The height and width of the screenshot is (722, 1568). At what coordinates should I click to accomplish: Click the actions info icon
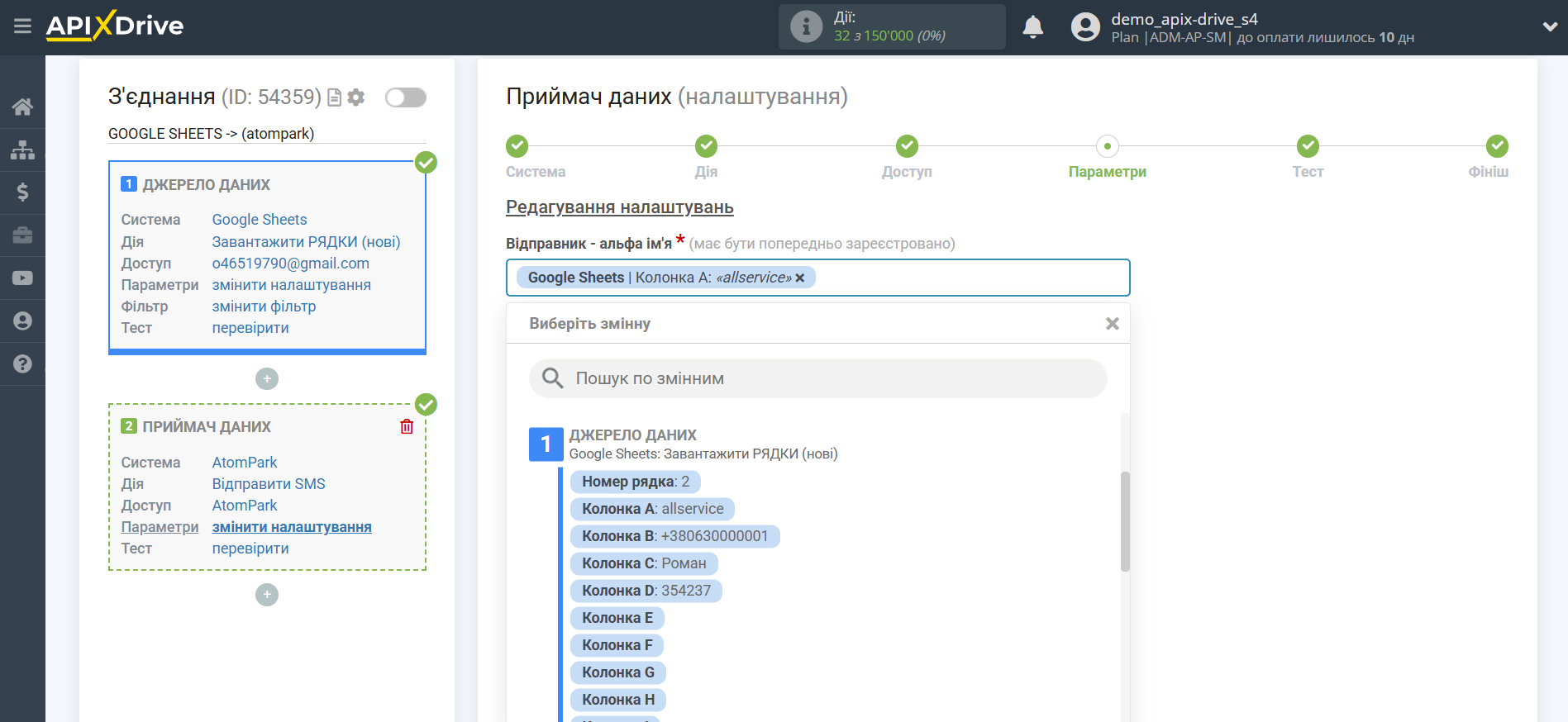(x=806, y=26)
